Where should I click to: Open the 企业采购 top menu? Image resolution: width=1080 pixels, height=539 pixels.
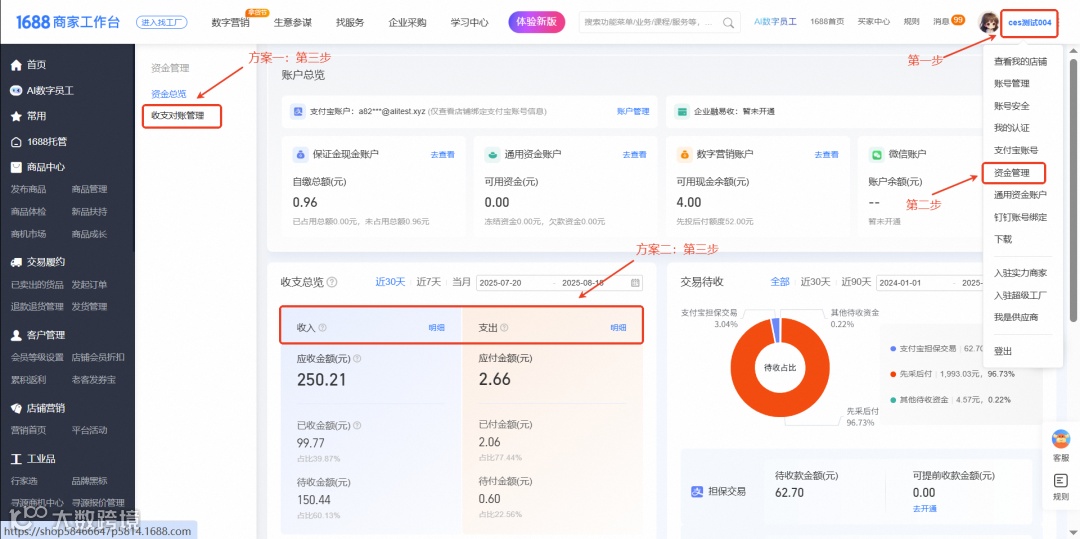click(407, 23)
